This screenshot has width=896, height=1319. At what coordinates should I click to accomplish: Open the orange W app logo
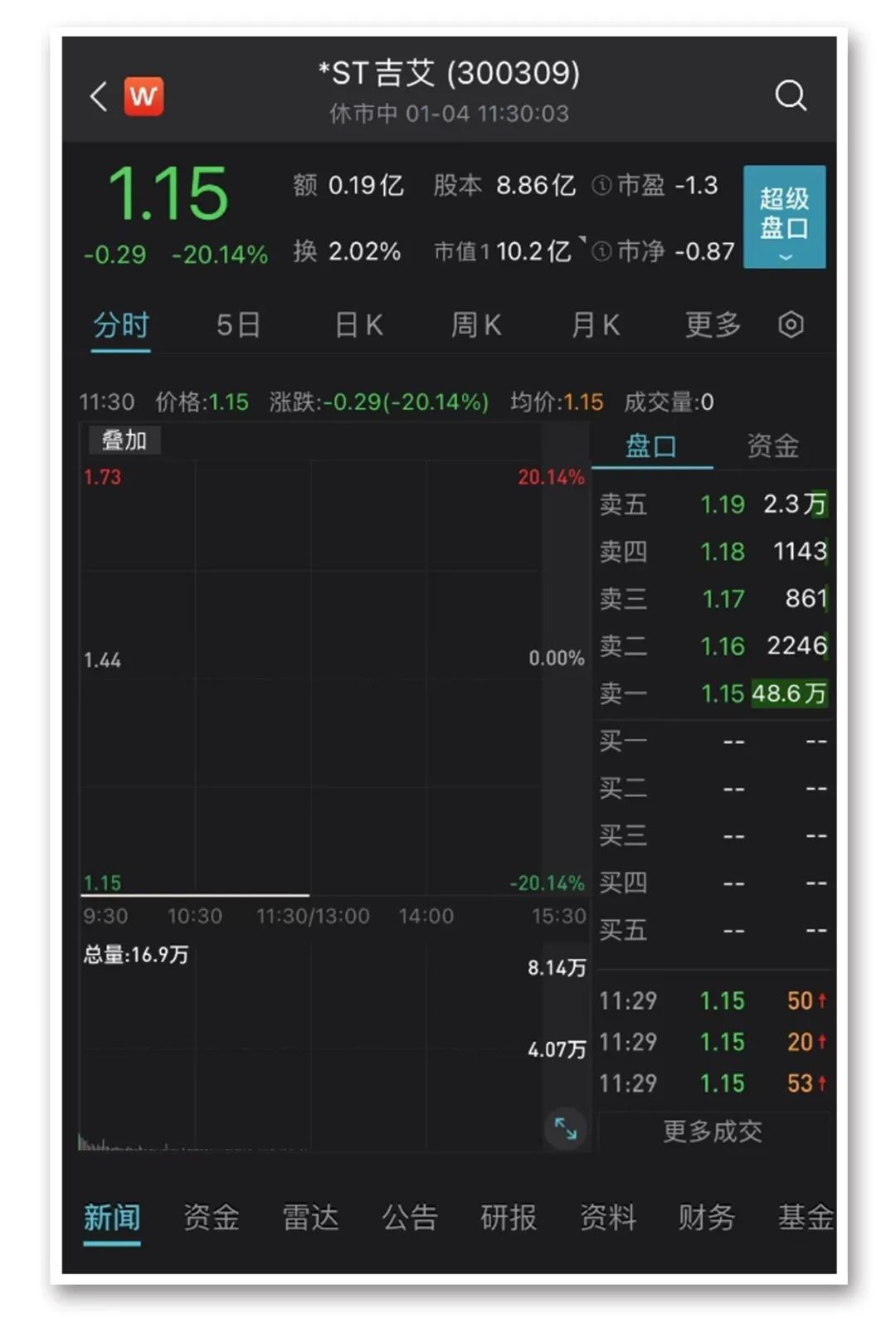point(144,96)
